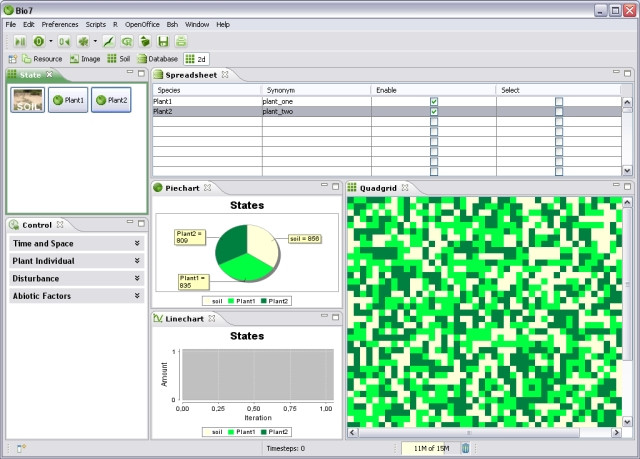Click the start/stop simulation toolbar icon
640x459 pixels.
point(21,42)
